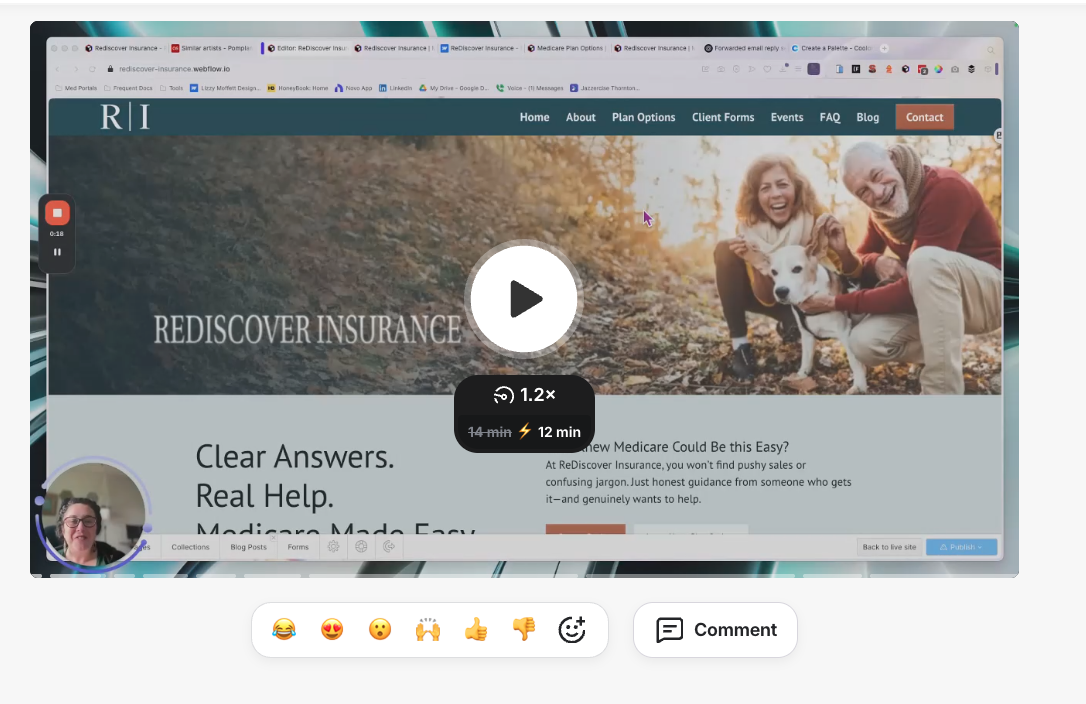
Task: Click the red stop recording button in the video
Action: coord(57,213)
